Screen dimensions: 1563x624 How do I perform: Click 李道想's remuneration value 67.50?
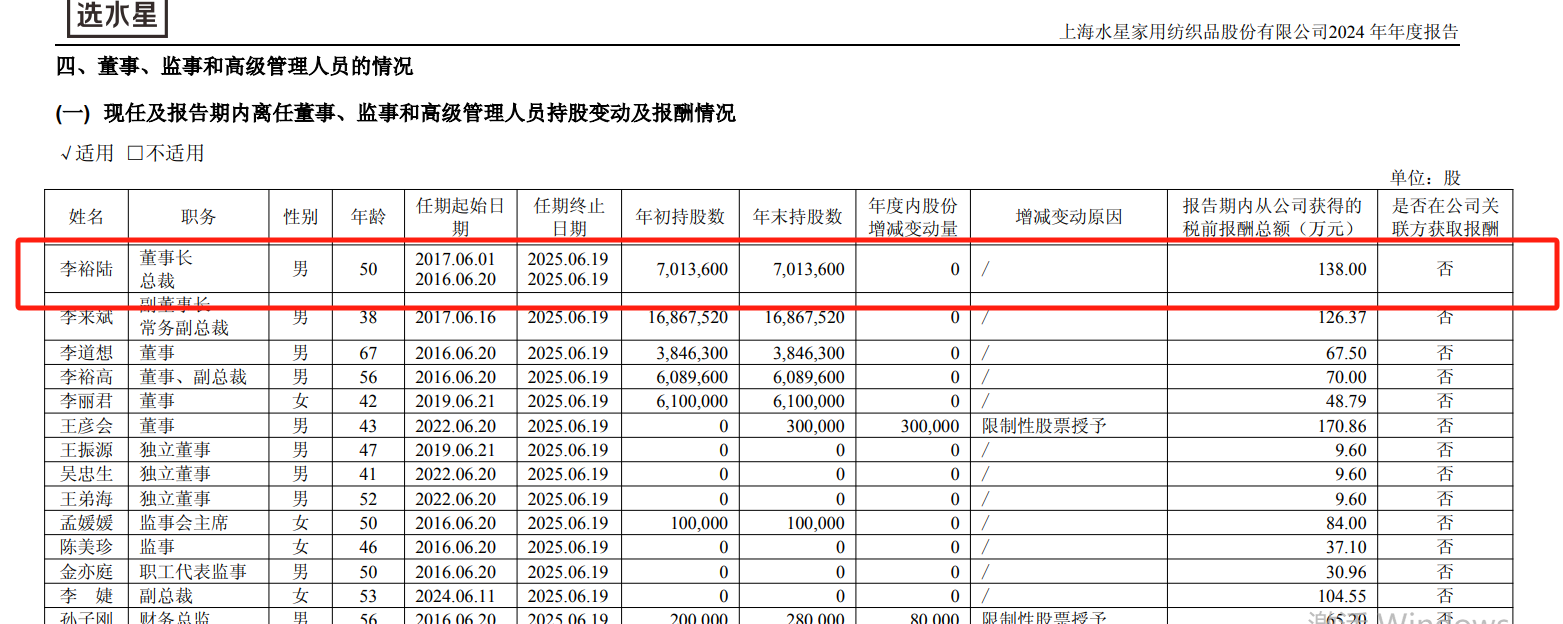tap(1346, 353)
